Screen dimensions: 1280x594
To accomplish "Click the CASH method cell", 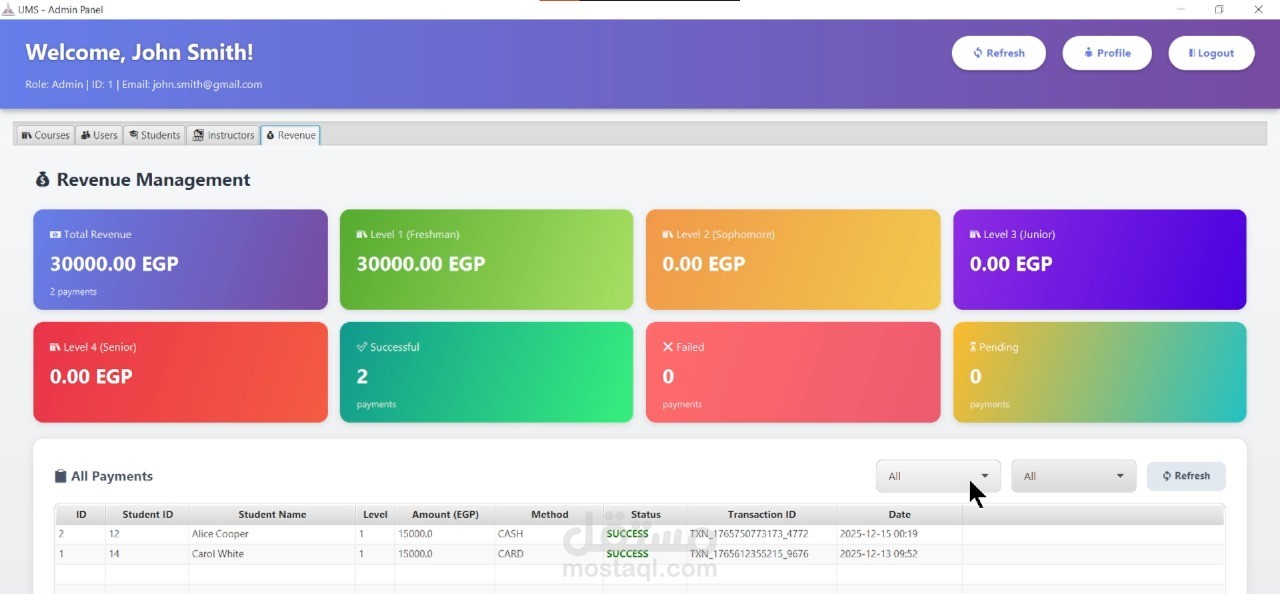I will click(549, 534).
